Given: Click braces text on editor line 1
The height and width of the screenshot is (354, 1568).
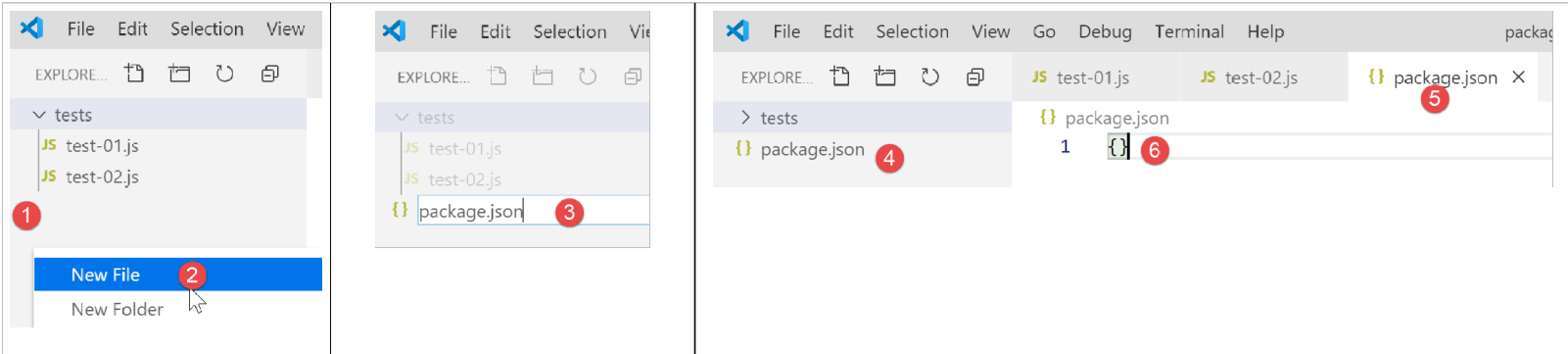Looking at the screenshot, I should (1117, 147).
